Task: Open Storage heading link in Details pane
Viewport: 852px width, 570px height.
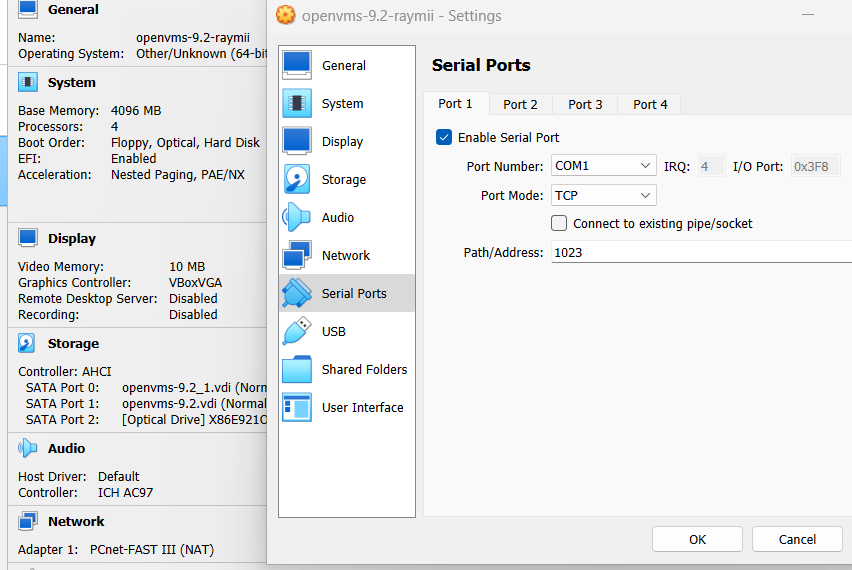Action: [73, 343]
